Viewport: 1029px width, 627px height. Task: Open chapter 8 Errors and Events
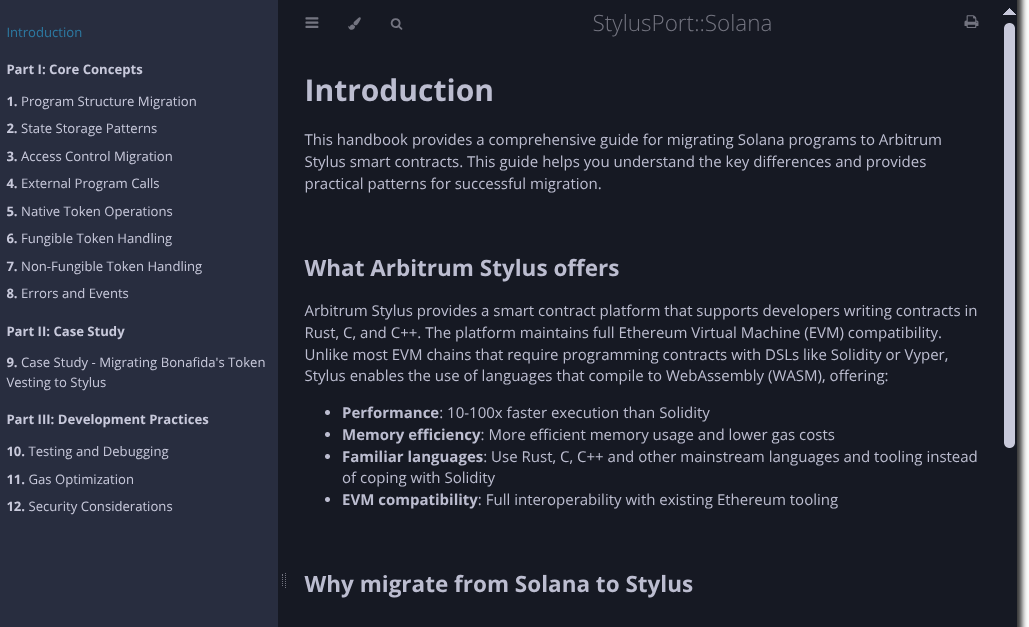click(68, 293)
